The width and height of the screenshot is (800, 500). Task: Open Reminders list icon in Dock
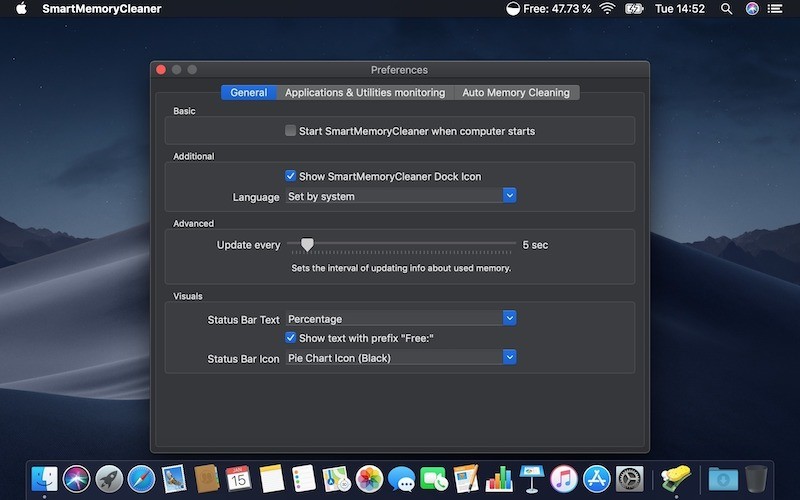coord(304,479)
